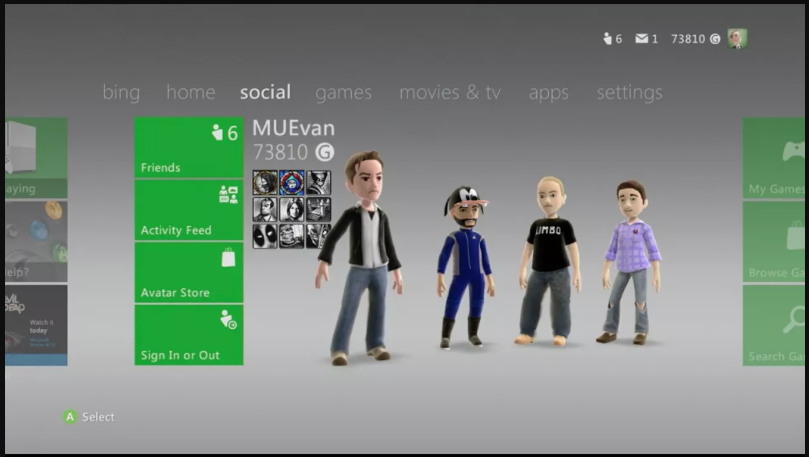This screenshot has width=809, height=457.
Task: Open the gold-ringed achievement tile
Action: pyautogui.click(x=265, y=183)
